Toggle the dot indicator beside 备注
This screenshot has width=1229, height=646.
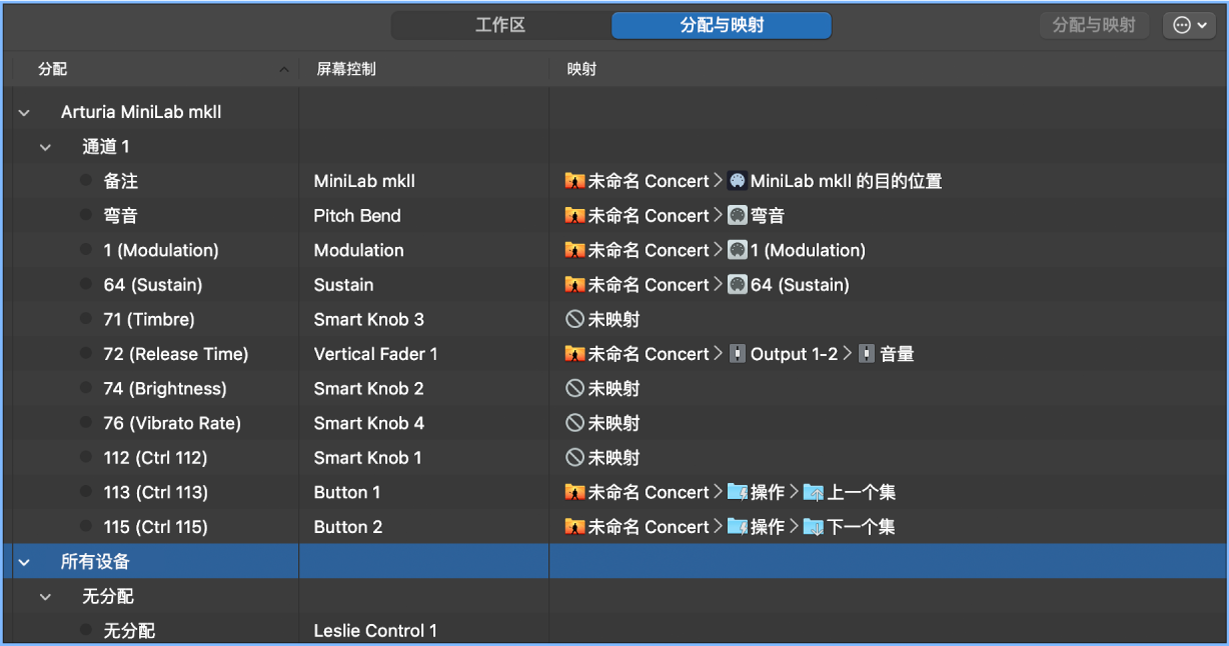coord(86,181)
